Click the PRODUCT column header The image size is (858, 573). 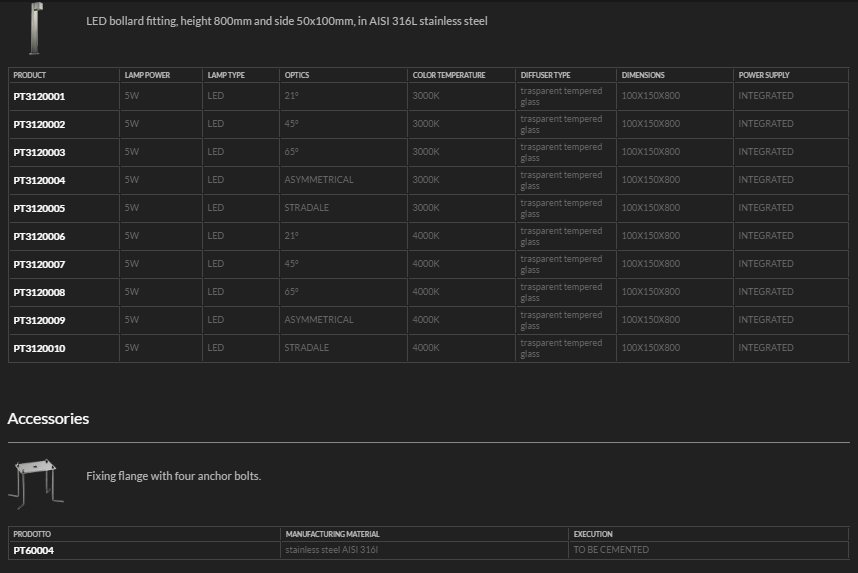pyautogui.click(x=30, y=75)
